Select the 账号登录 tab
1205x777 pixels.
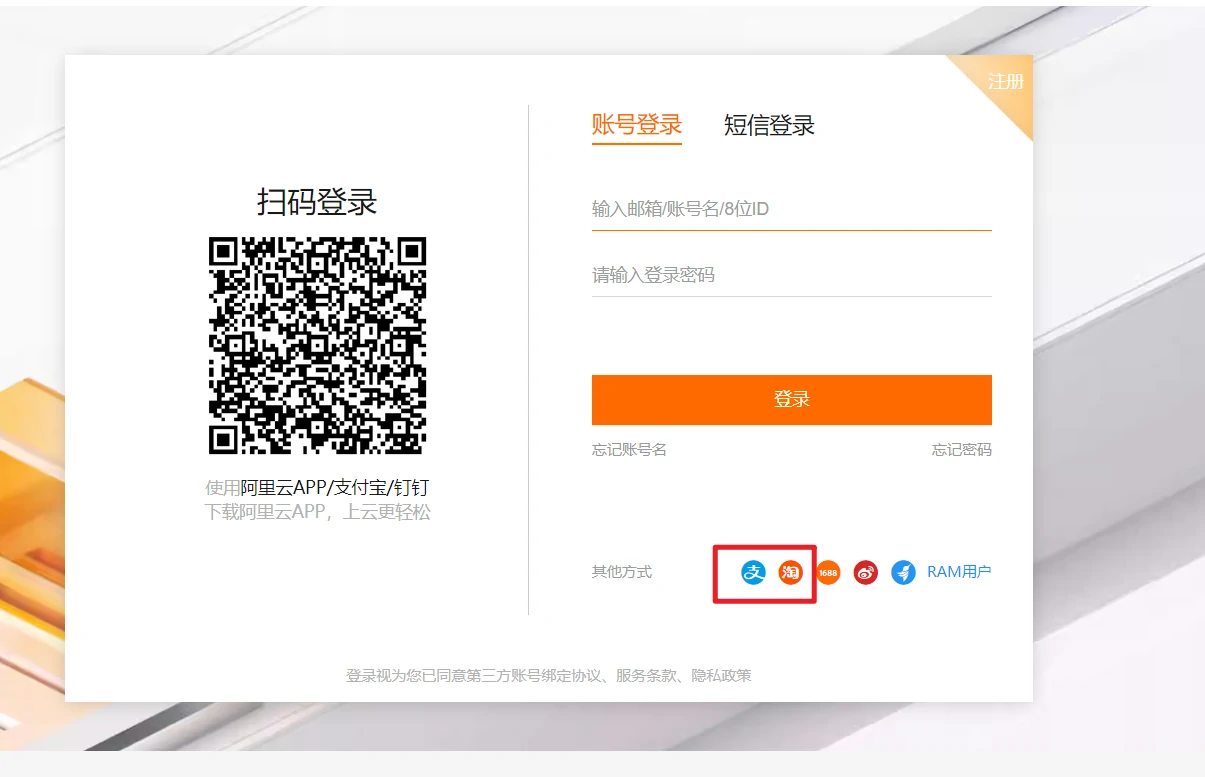tap(637, 124)
